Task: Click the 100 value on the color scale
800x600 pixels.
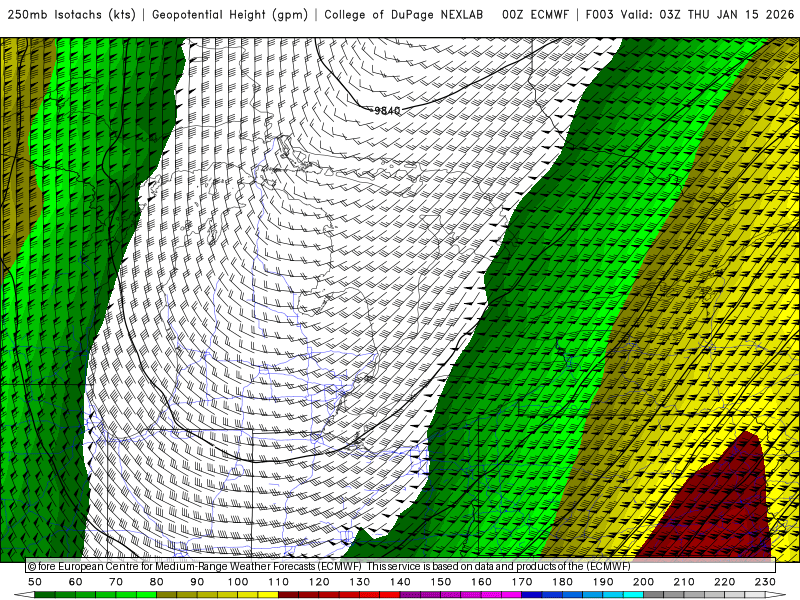Action: click(x=237, y=582)
